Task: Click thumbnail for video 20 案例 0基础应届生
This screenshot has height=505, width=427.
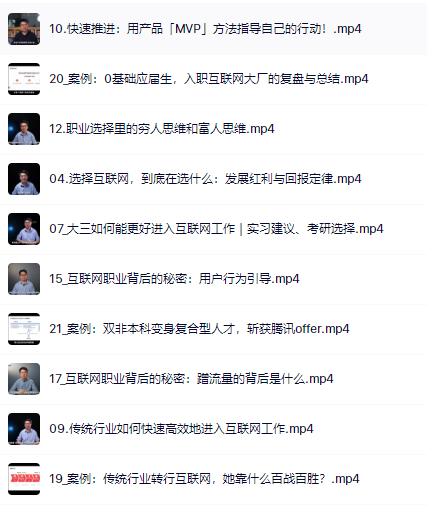Action: 24,79
